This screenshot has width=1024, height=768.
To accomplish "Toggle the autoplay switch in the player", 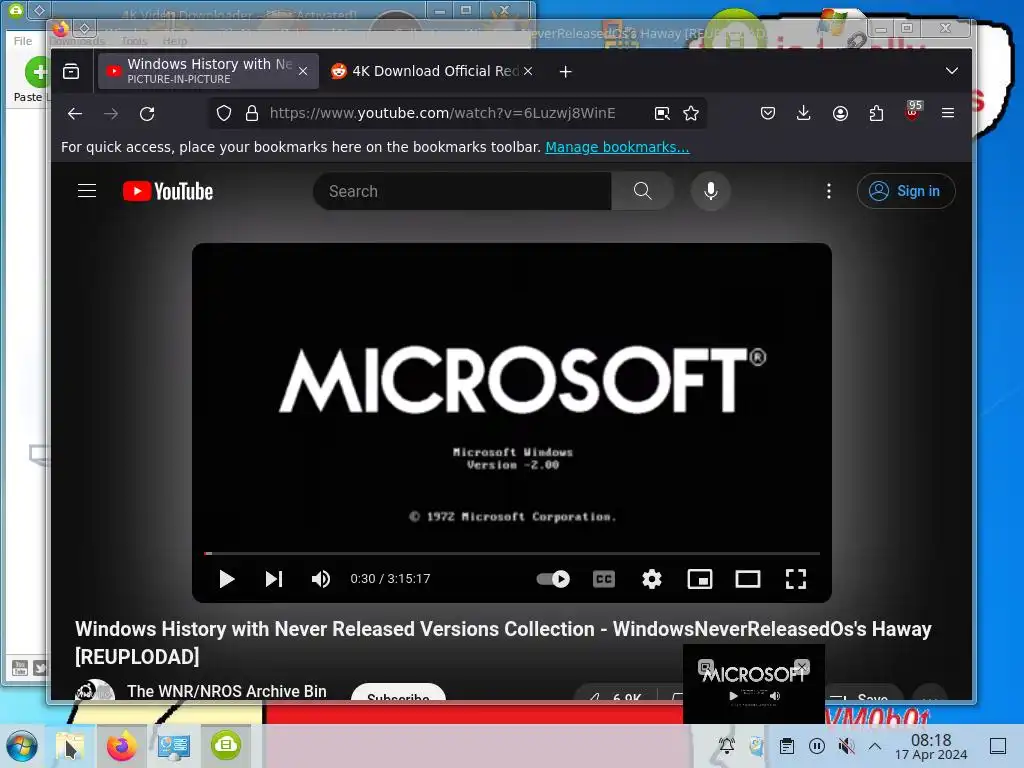I will pos(553,579).
